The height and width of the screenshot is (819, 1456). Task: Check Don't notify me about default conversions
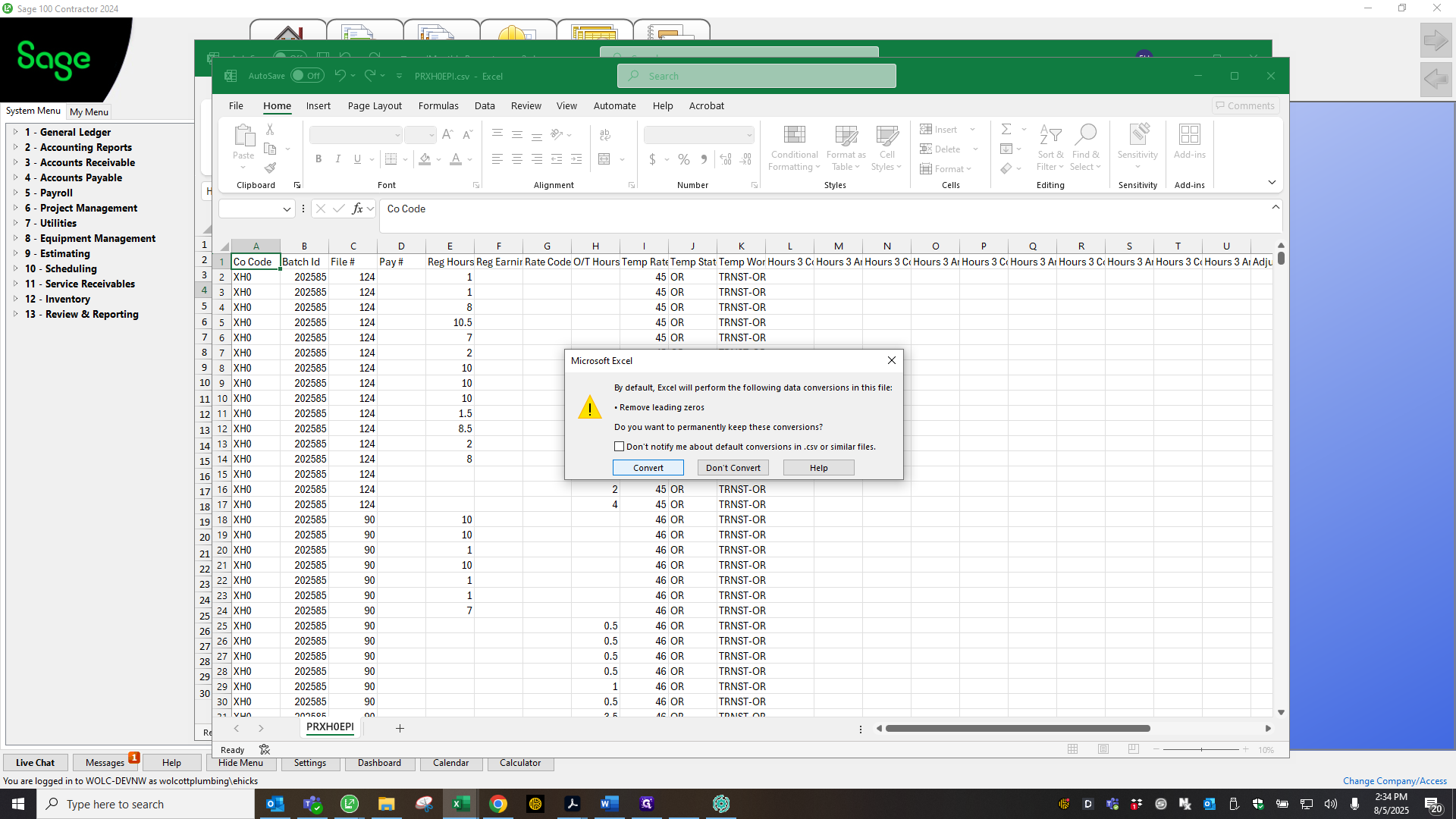pos(620,447)
